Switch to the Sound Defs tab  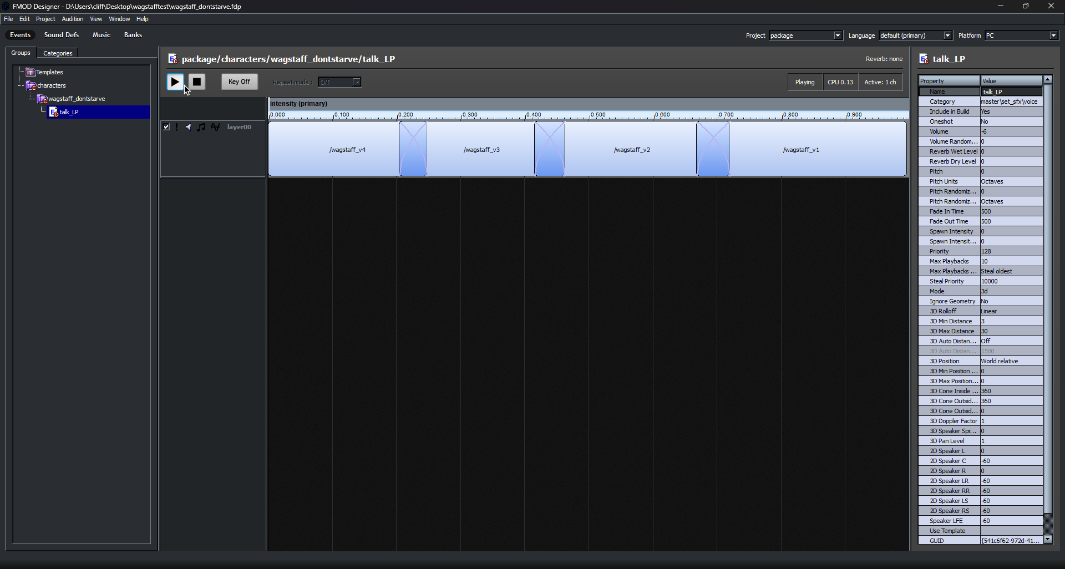(61, 35)
